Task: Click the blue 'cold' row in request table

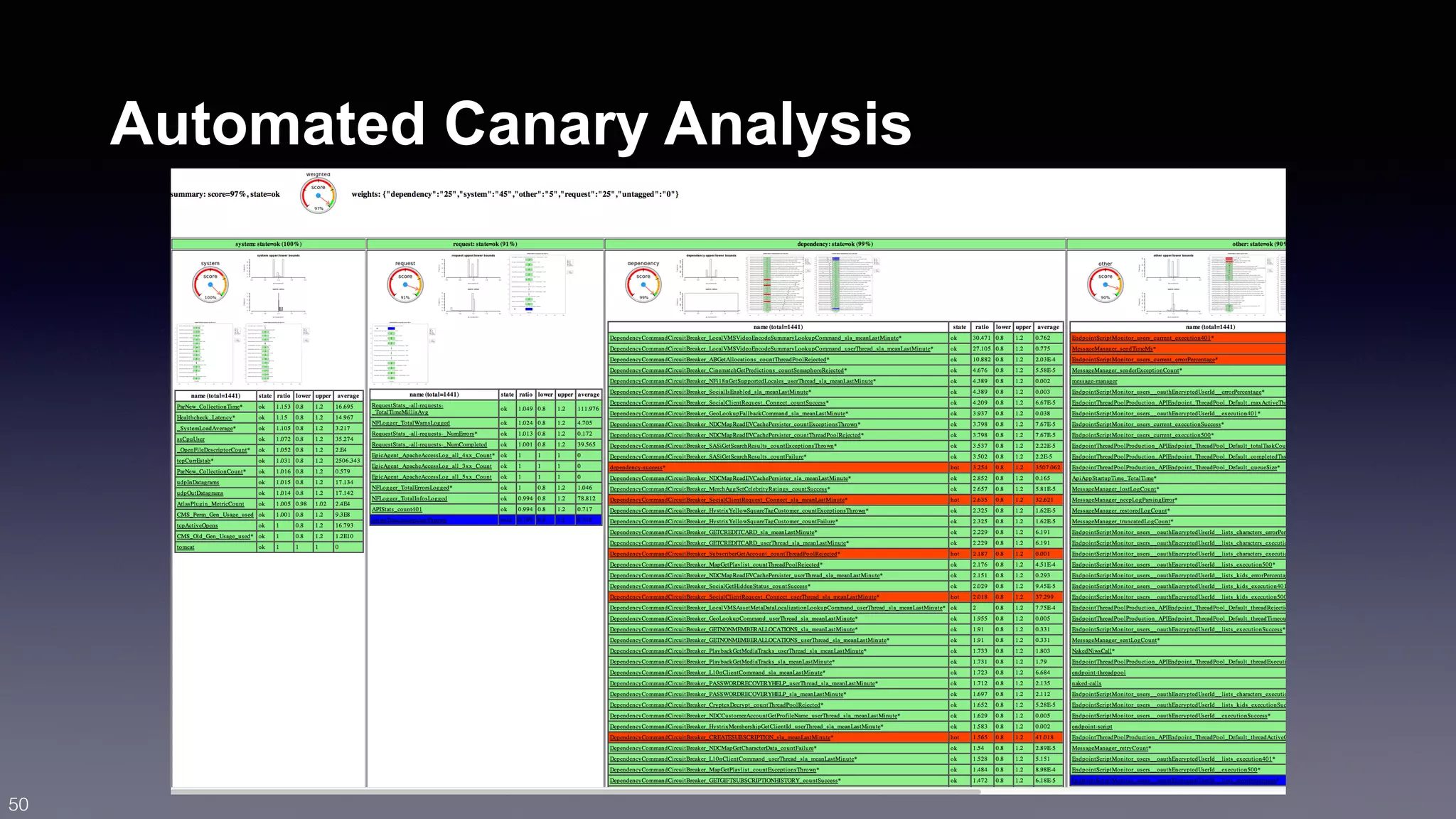Action: 486,520
